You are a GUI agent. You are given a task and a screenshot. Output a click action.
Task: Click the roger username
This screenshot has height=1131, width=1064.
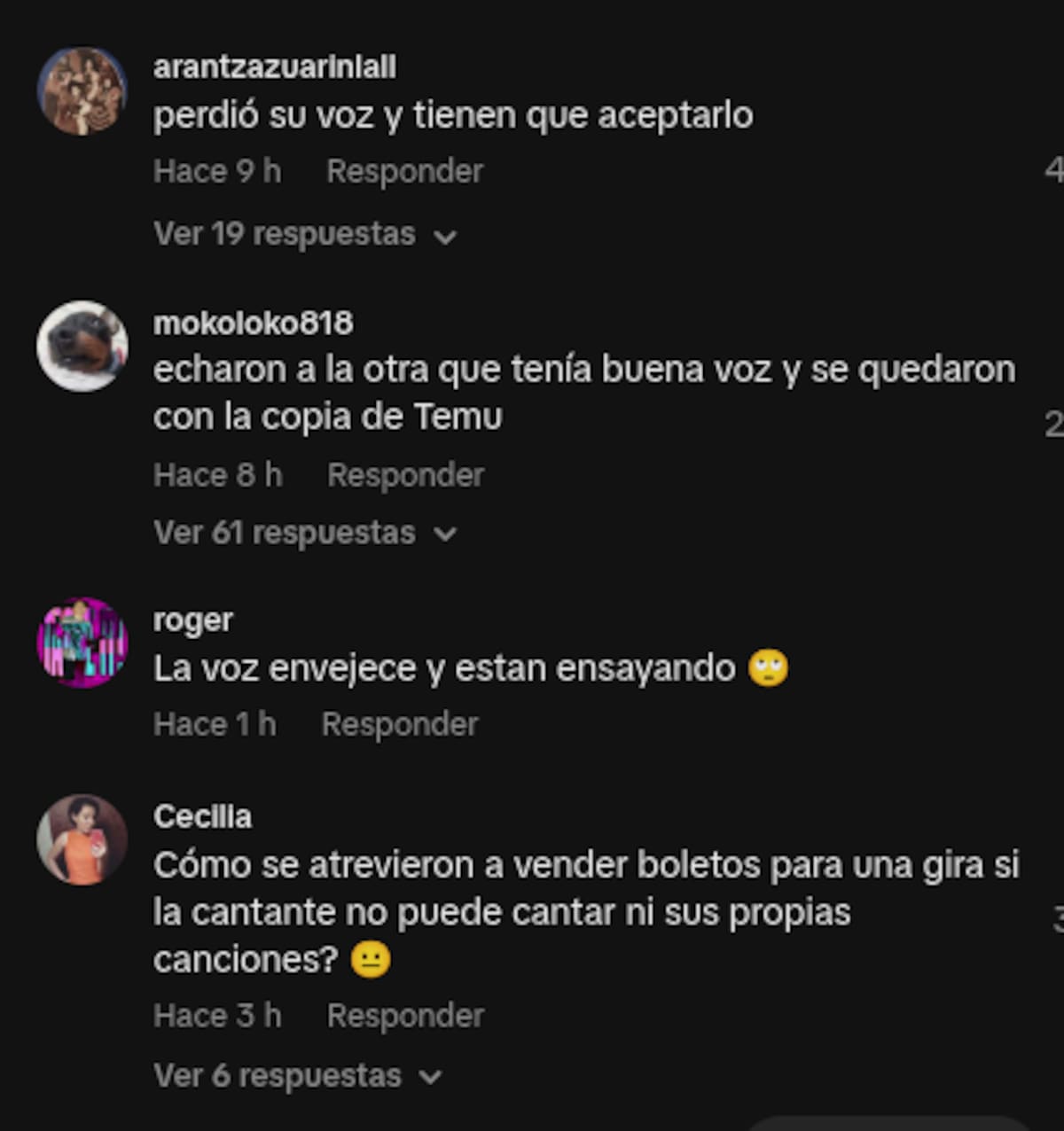(x=193, y=620)
